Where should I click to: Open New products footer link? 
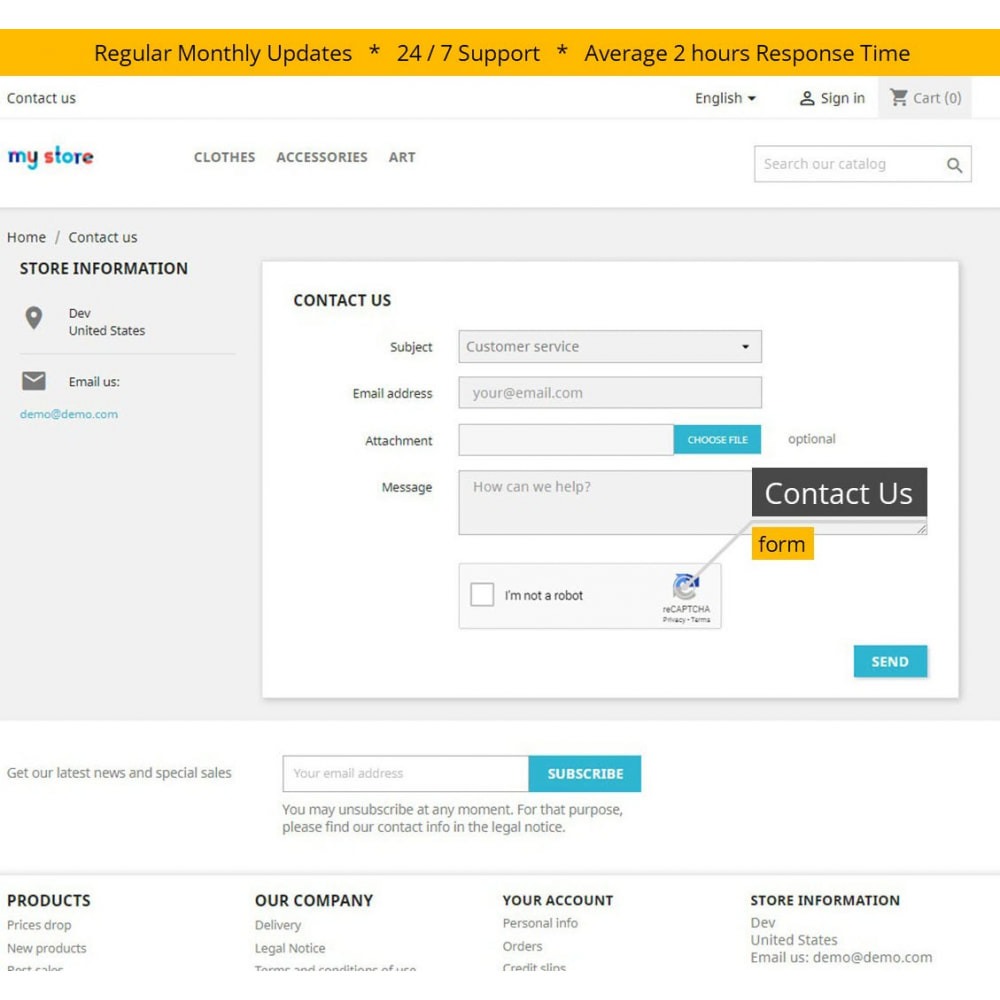point(47,948)
